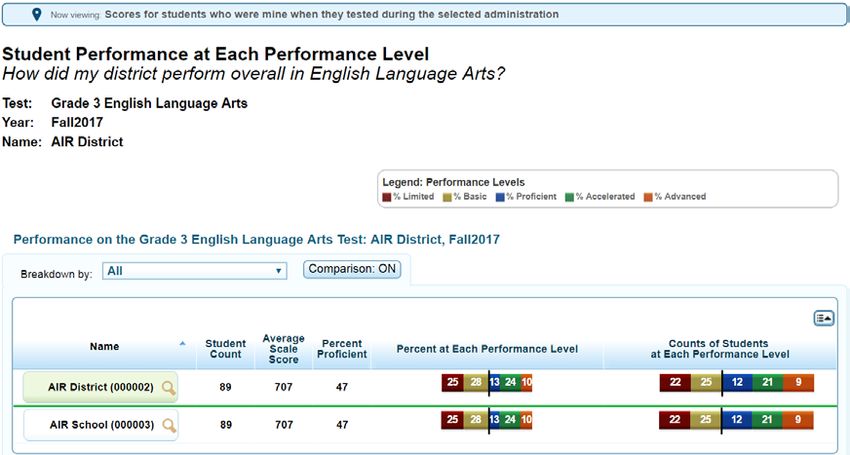
Task: Select the AIR School (000003) row name
Action: coord(101,425)
